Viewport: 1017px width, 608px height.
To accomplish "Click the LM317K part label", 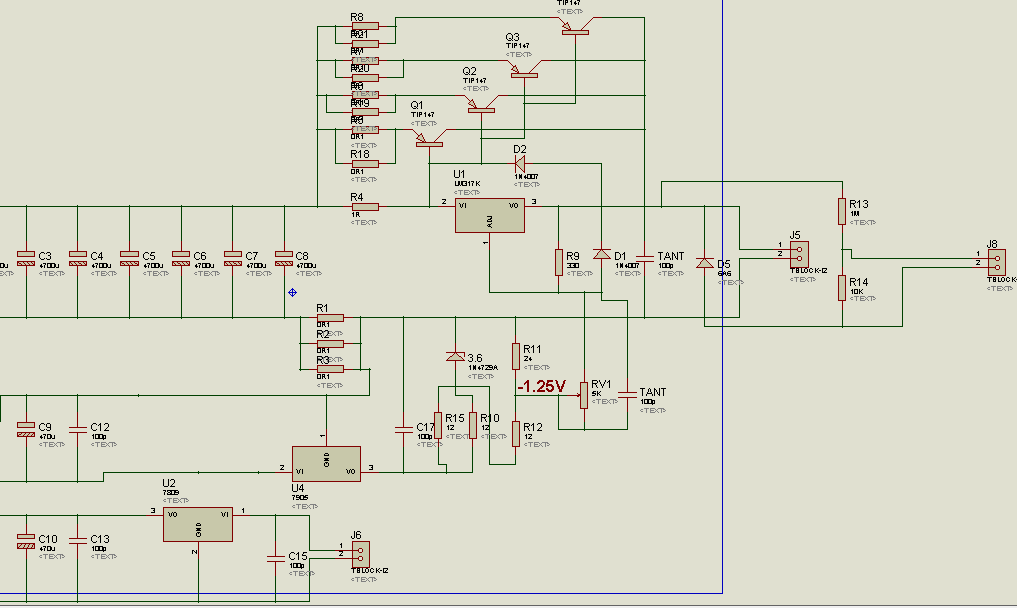I will pos(468,184).
